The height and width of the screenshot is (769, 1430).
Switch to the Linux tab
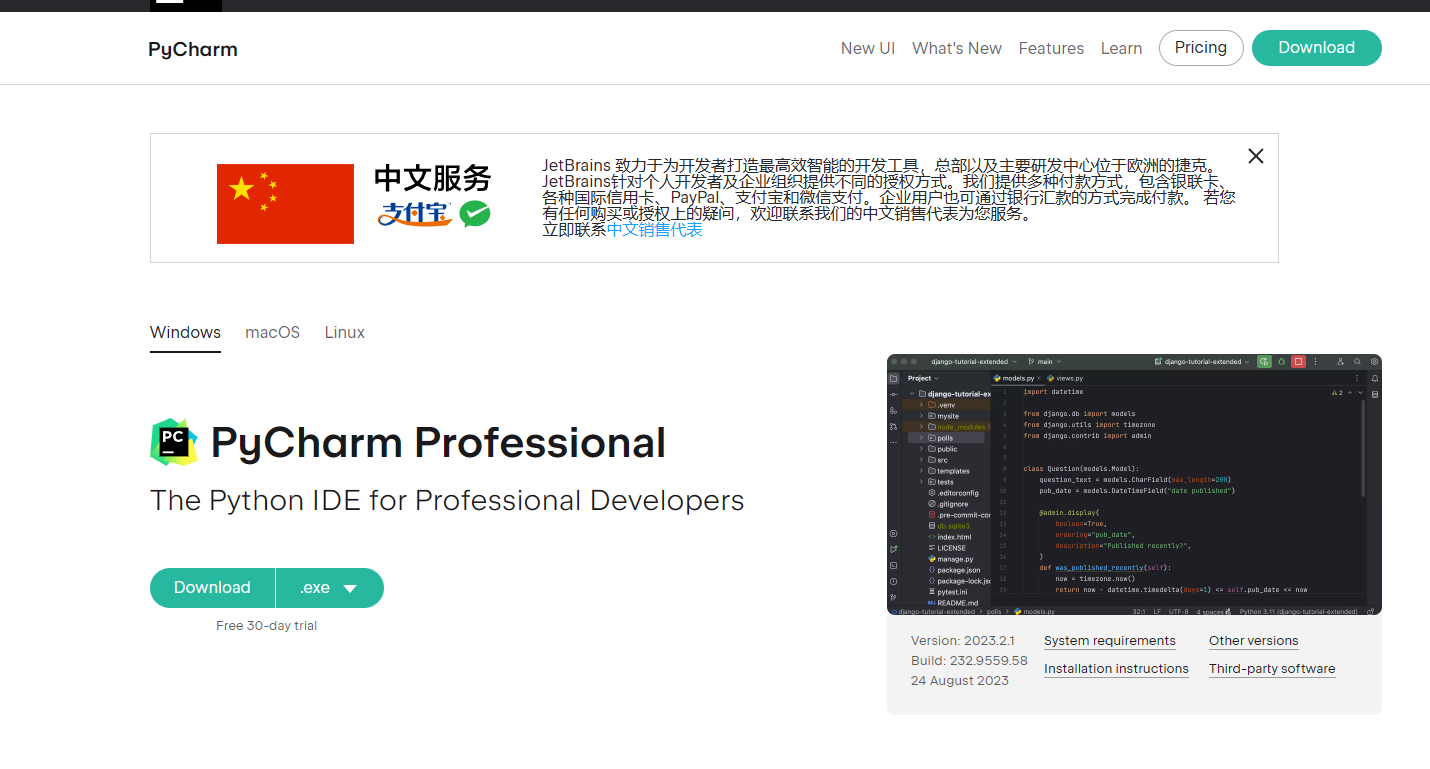pyautogui.click(x=344, y=332)
